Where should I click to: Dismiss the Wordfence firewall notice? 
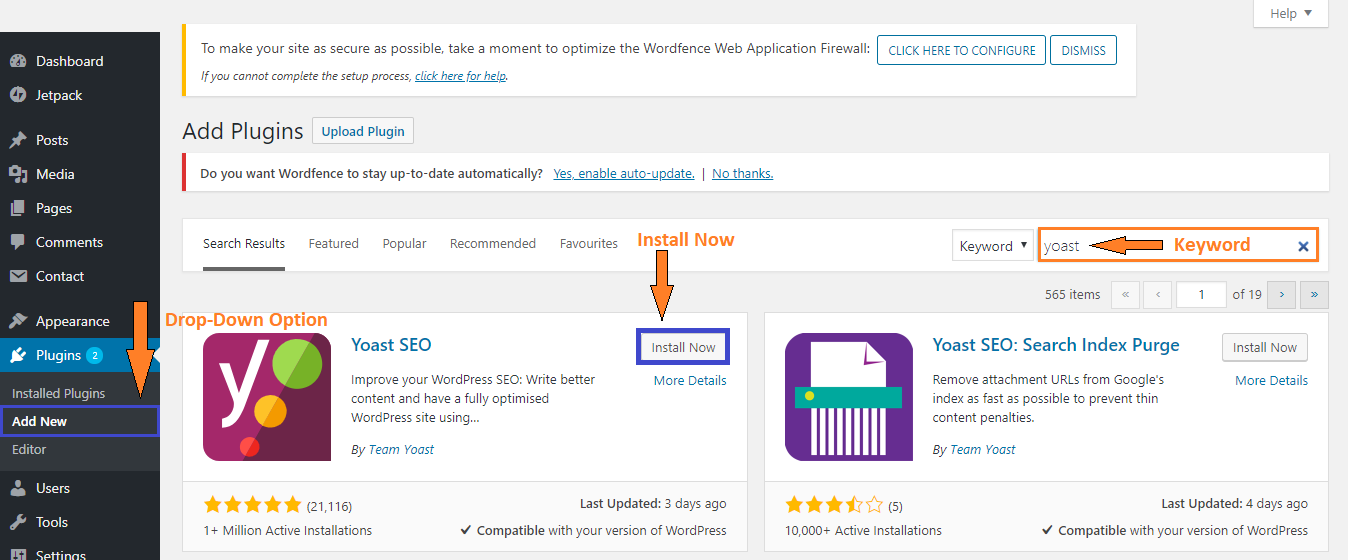(1083, 50)
